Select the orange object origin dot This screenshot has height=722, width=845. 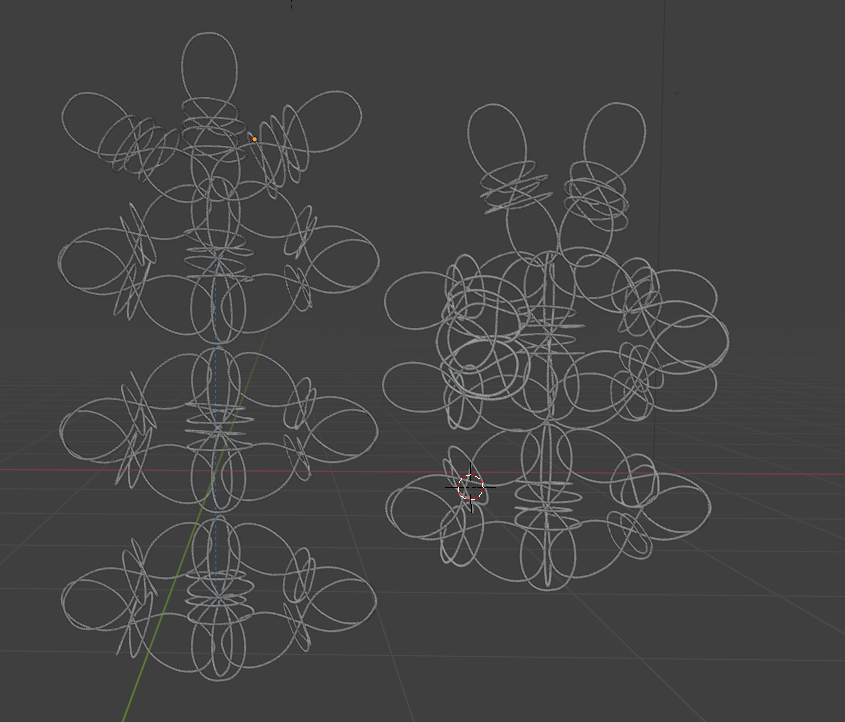pos(254,139)
